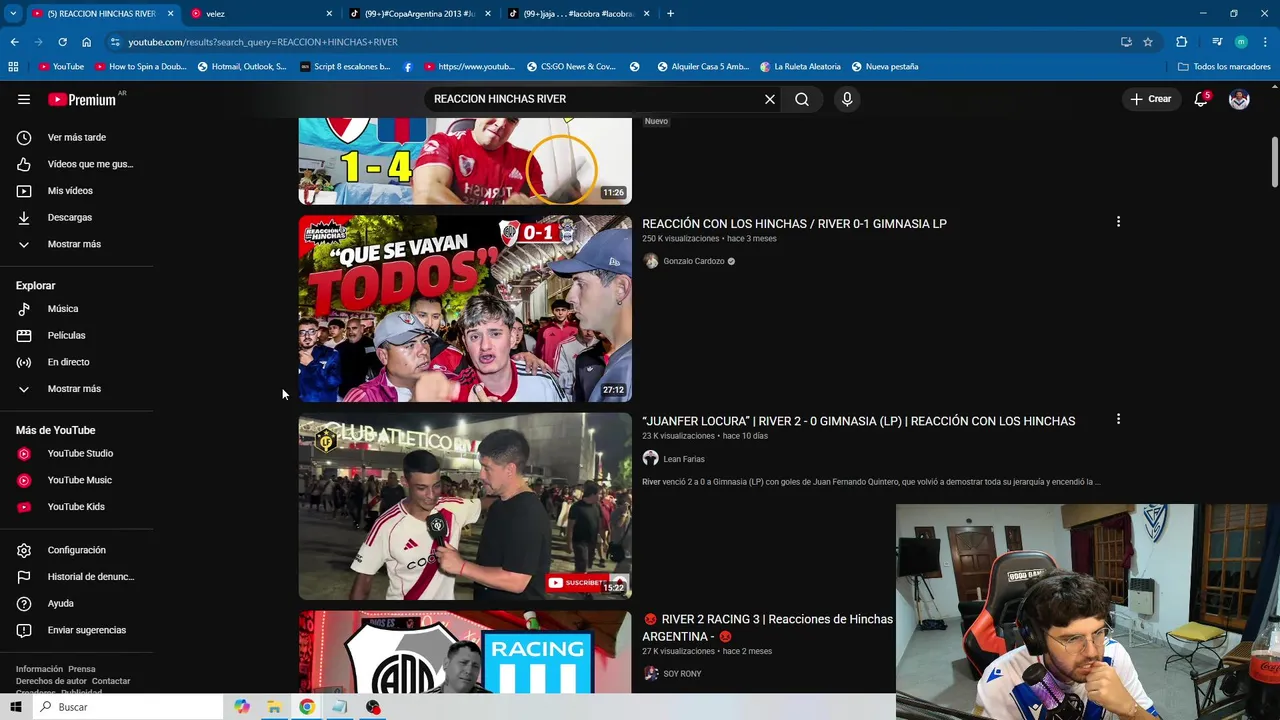Open Gonzalo Cardozo channel

[694, 261]
